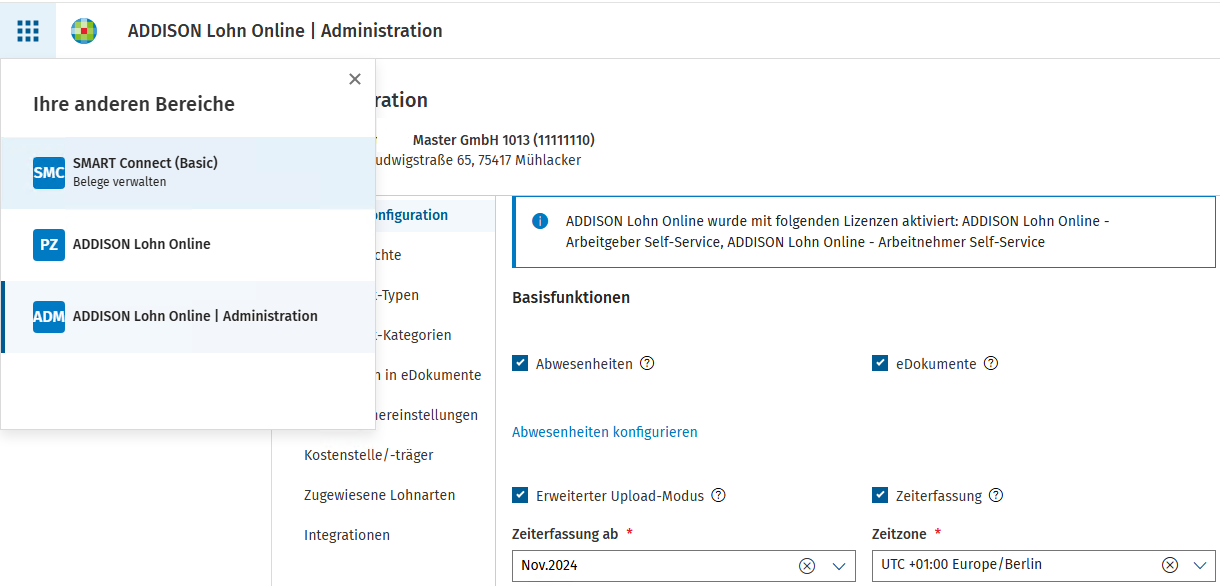Click the PZ icon for ADDISON Lohn Online
Screen dimensions: 1220x586
point(49,245)
